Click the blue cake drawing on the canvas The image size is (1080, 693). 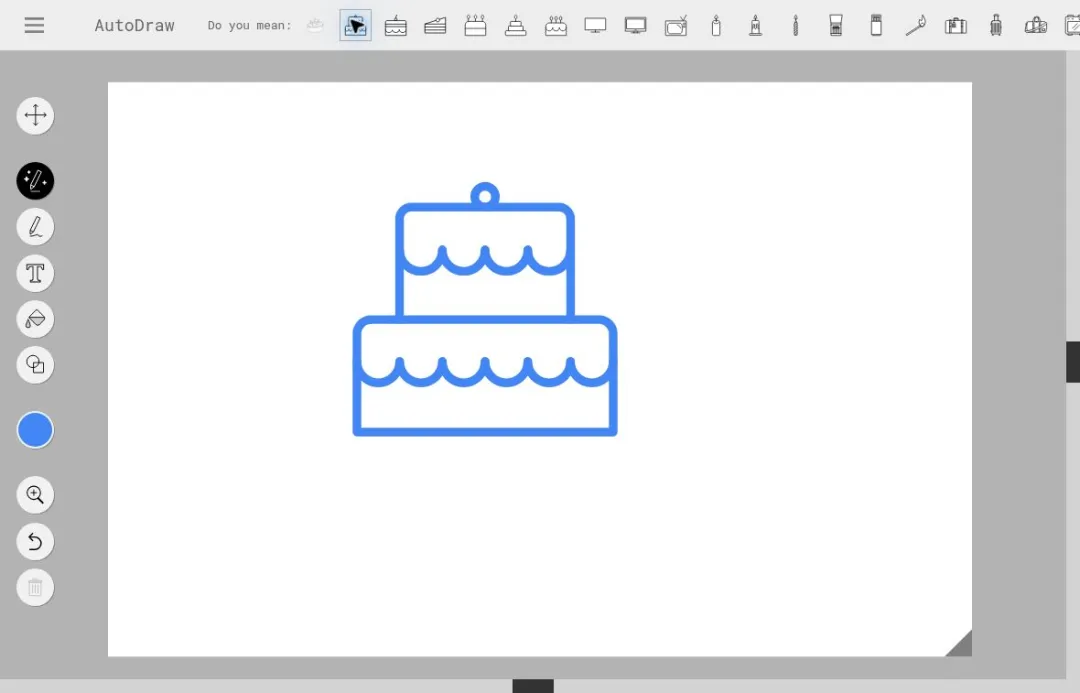point(485,309)
